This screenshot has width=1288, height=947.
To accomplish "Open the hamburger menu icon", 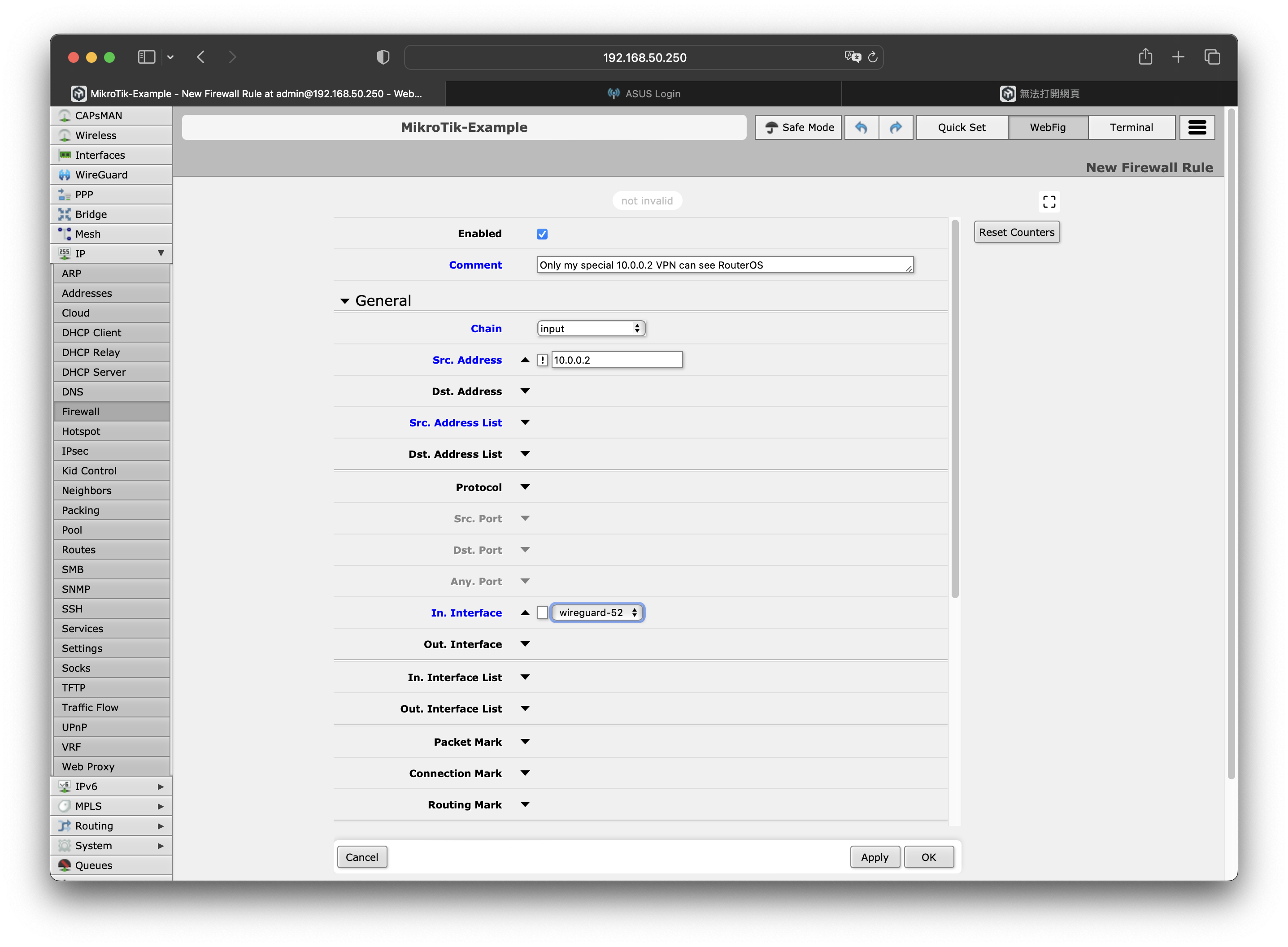I will coord(1197,127).
